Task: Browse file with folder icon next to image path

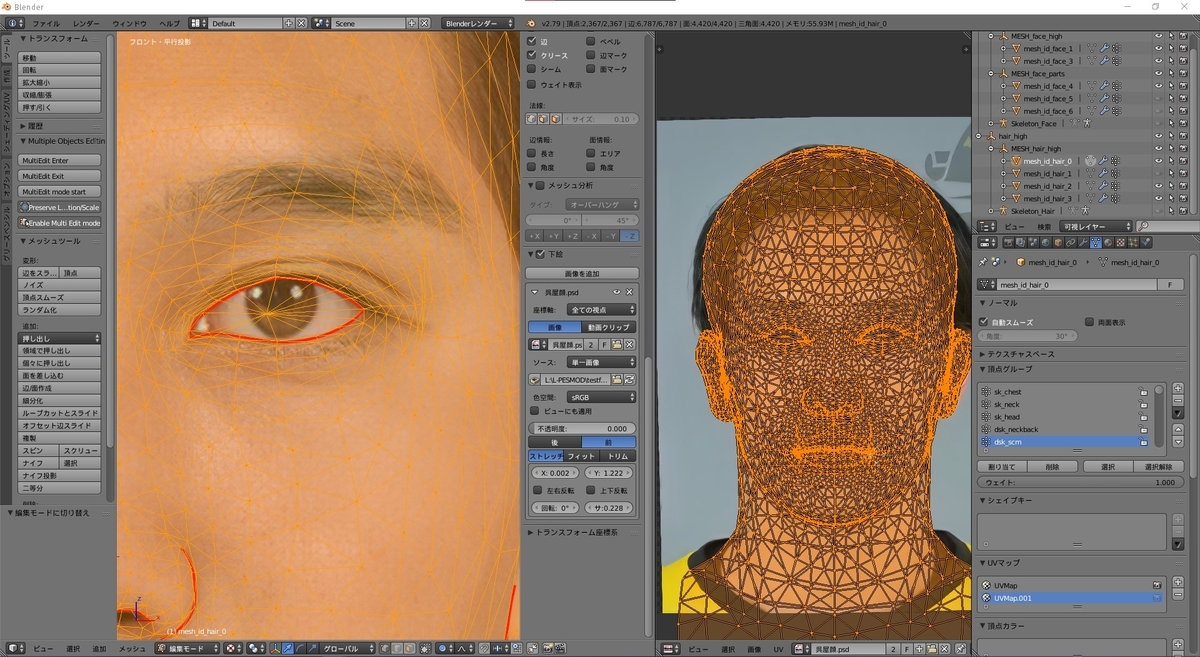Action: click(x=616, y=379)
